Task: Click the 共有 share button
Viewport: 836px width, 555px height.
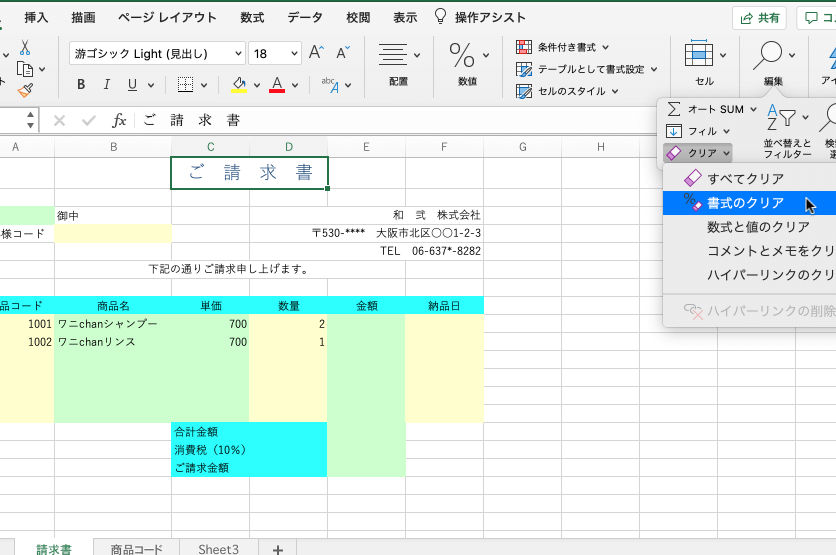Action: click(760, 18)
